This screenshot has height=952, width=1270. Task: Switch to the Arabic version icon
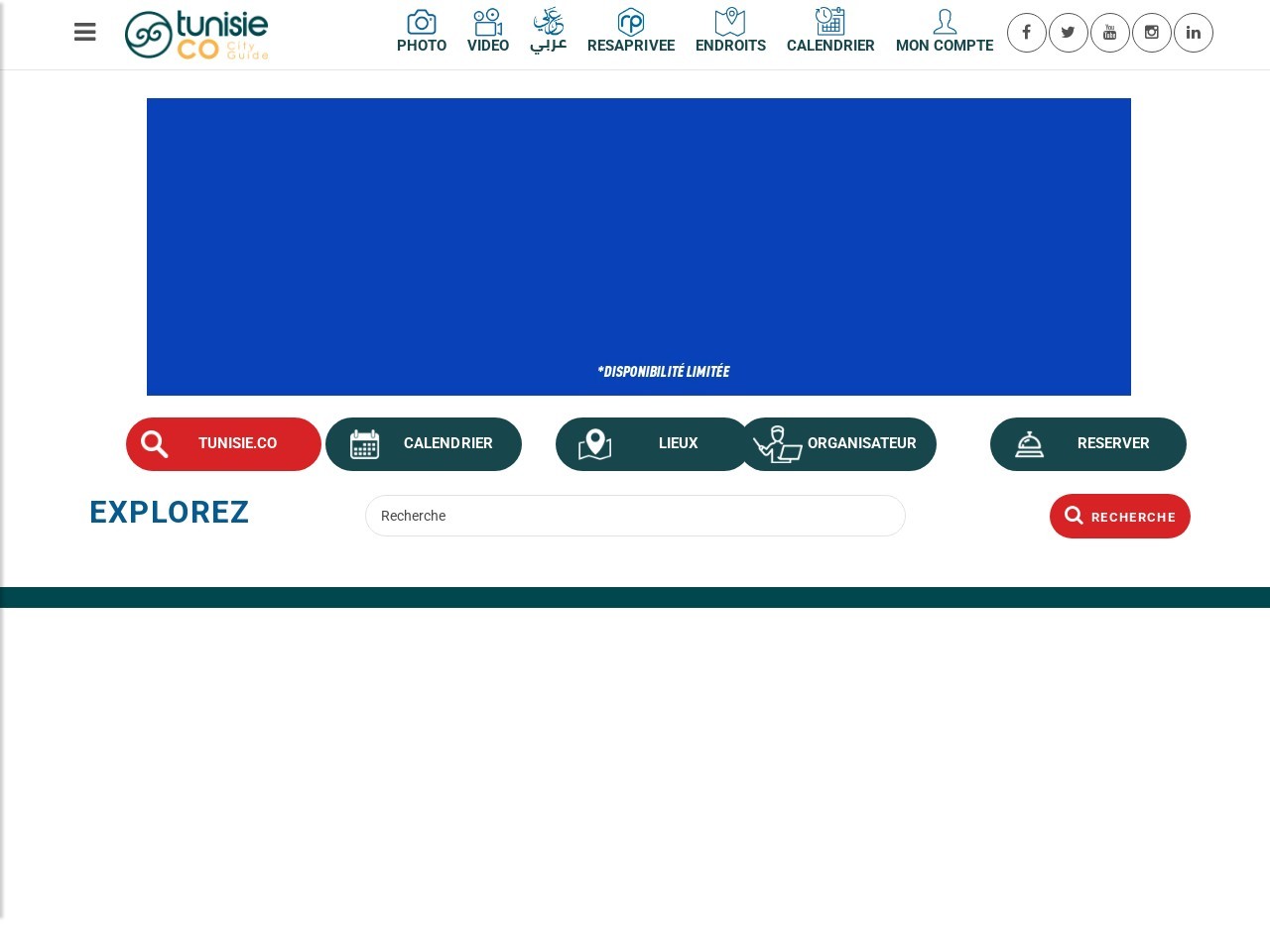point(549,22)
